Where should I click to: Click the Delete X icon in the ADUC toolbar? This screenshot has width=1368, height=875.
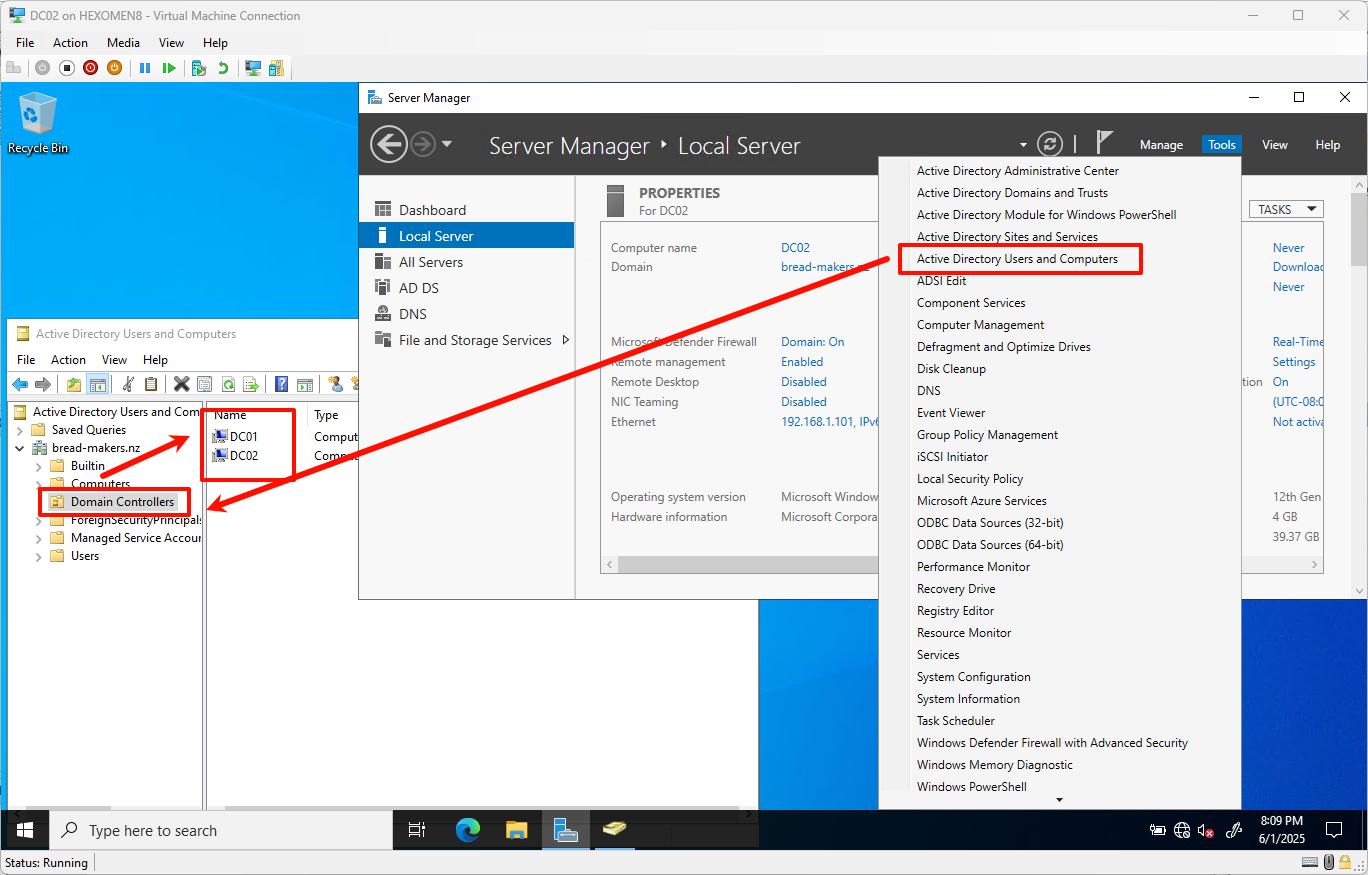pyautogui.click(x=181, y=384)
